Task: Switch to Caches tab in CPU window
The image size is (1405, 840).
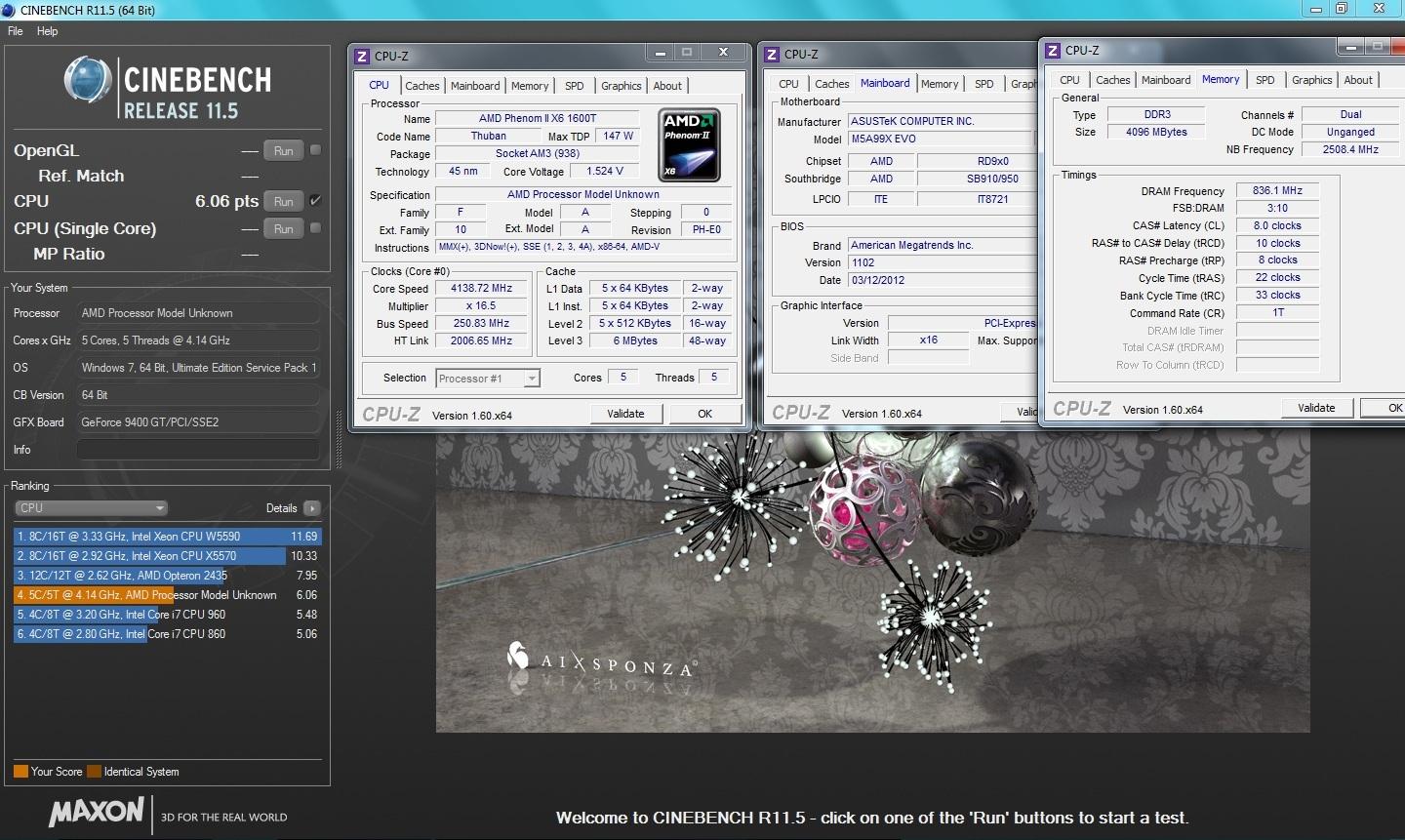Action: (x=421, y=86)
